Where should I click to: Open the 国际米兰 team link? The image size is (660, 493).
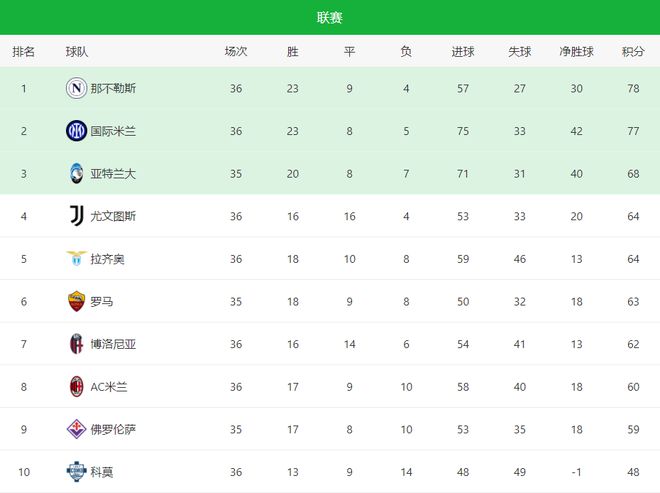click(113, 131)
